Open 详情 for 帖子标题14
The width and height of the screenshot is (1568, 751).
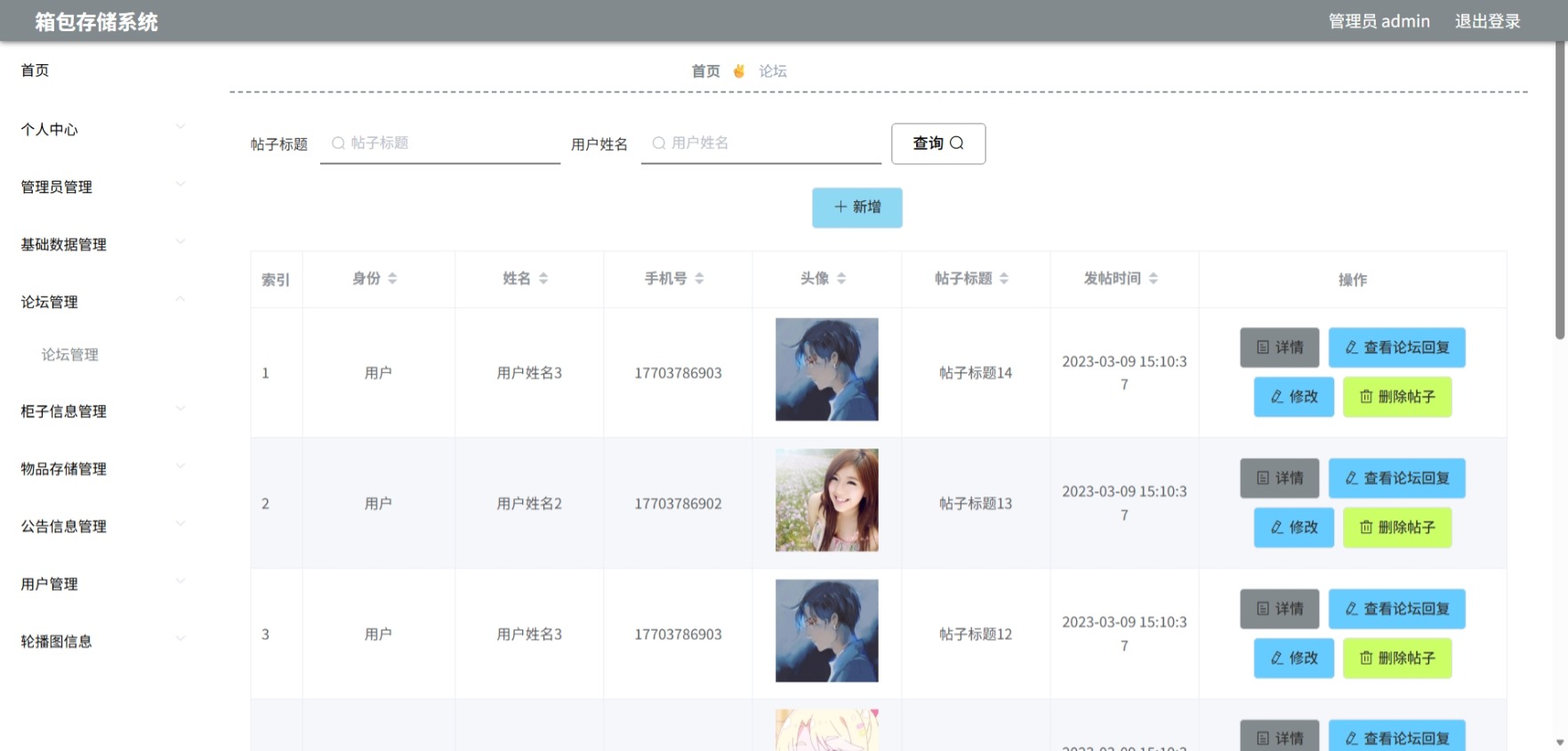coord(1280,348)
